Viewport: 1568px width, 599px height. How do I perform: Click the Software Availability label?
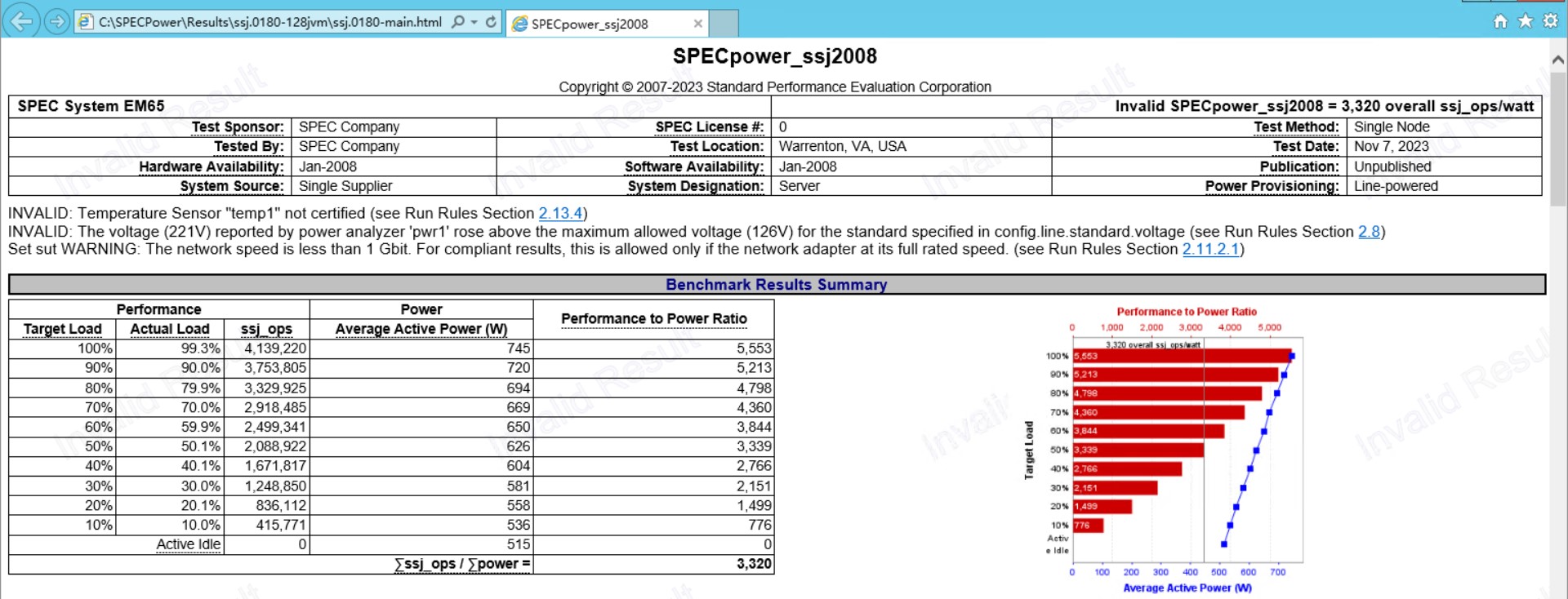tap(694, 166)
